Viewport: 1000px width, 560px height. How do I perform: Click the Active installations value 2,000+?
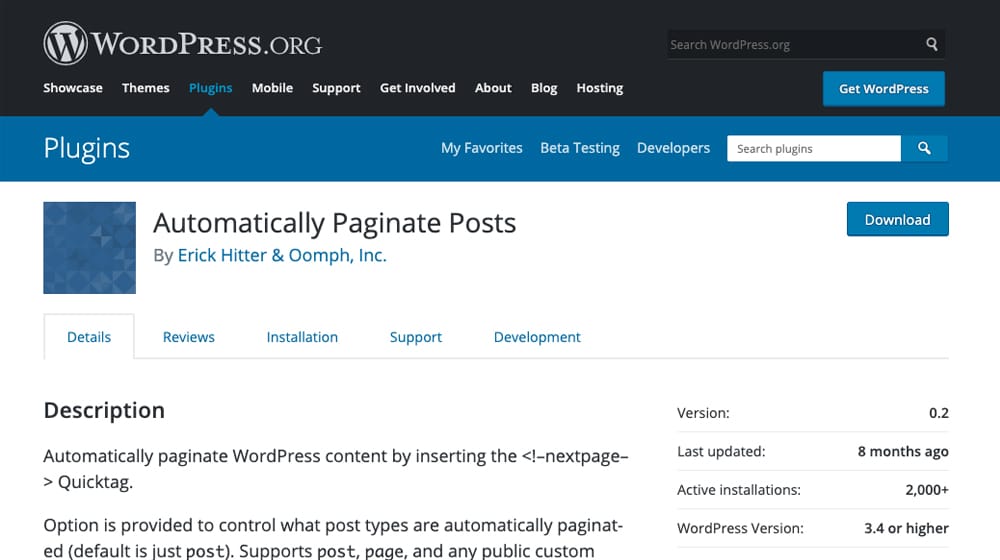click(927, 490)
